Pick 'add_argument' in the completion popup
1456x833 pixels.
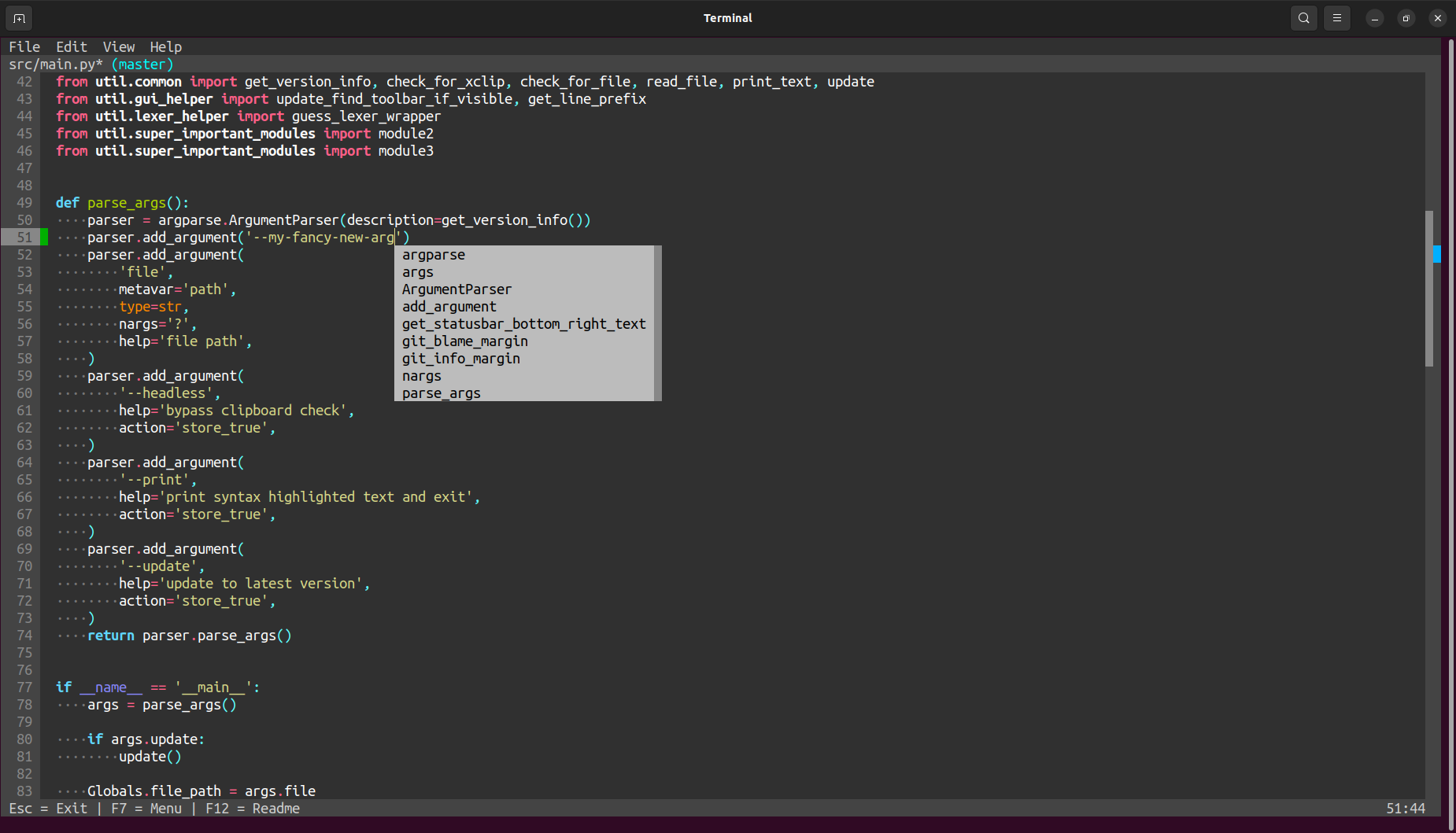[x=449, y=307]
